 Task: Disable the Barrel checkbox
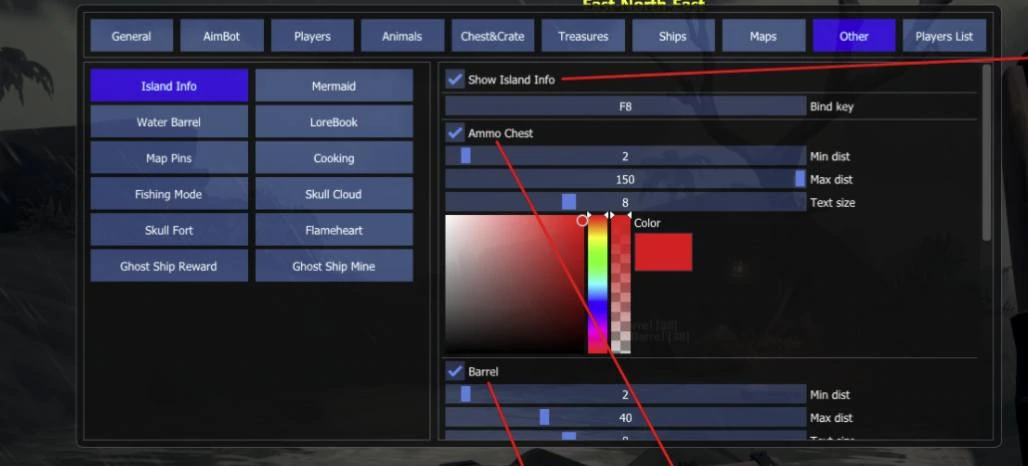pyautogui.click(x=455, y=372)
